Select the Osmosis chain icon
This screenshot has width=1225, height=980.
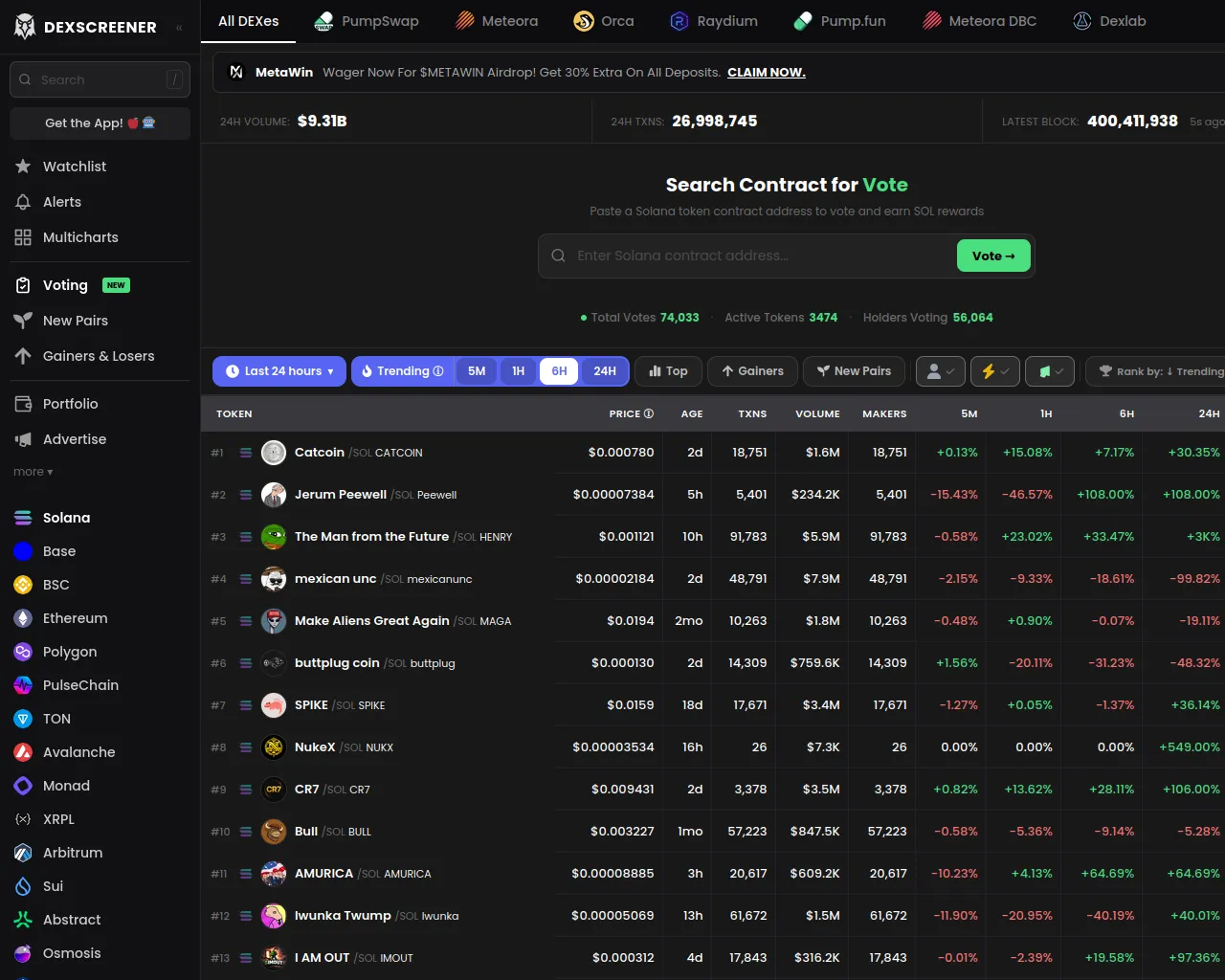click(x=23, y=953)
